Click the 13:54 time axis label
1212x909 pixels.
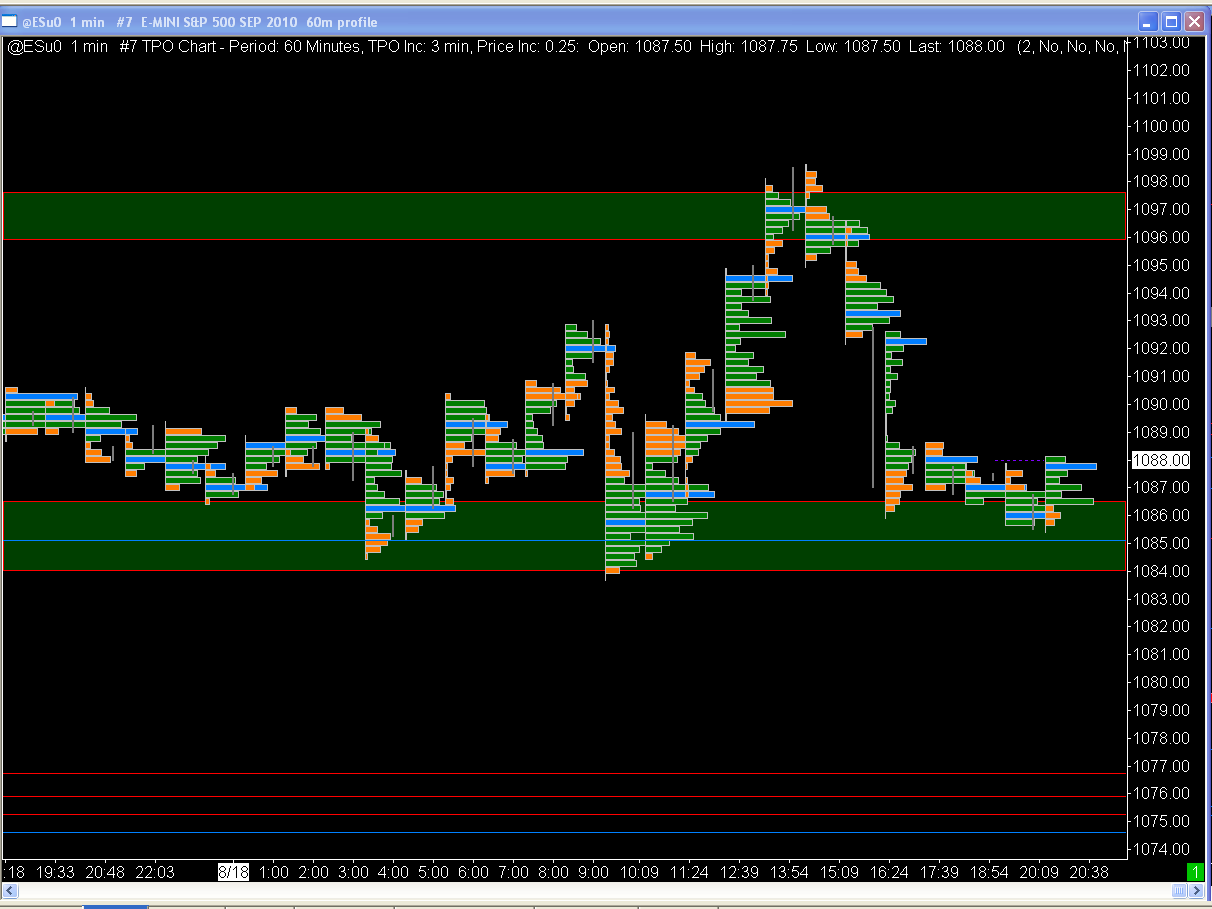tap(789, 872)
